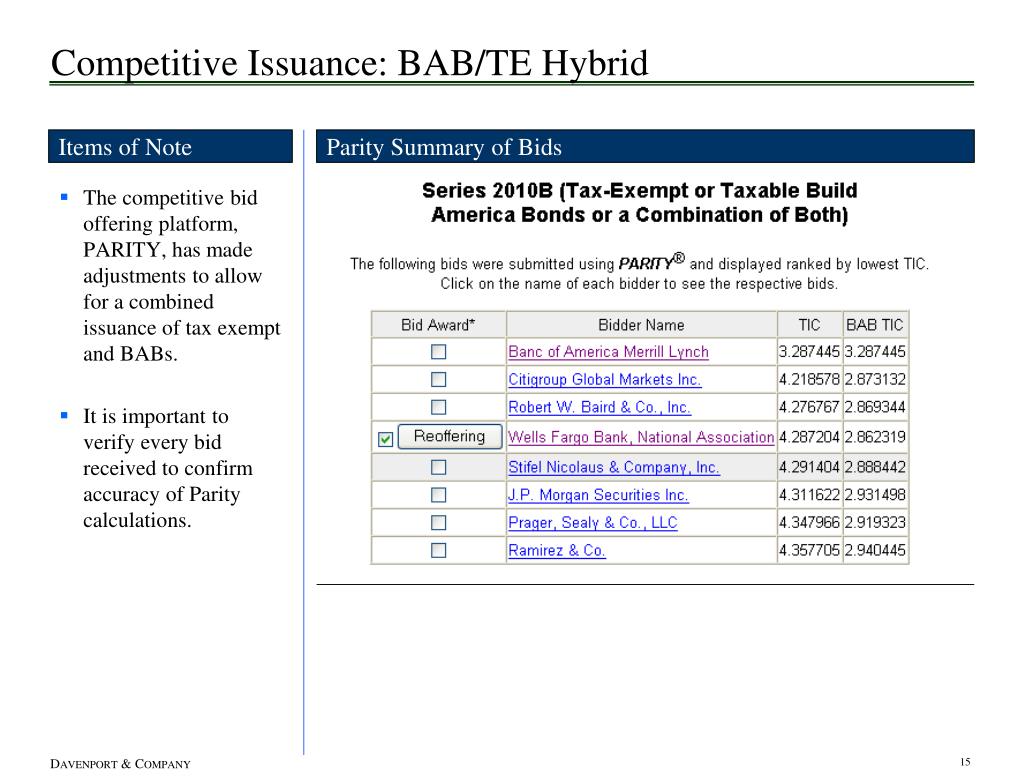Click the Parity Summary of Bids header
Viewport: 1023px width, 780px height.
click(645, 147)
